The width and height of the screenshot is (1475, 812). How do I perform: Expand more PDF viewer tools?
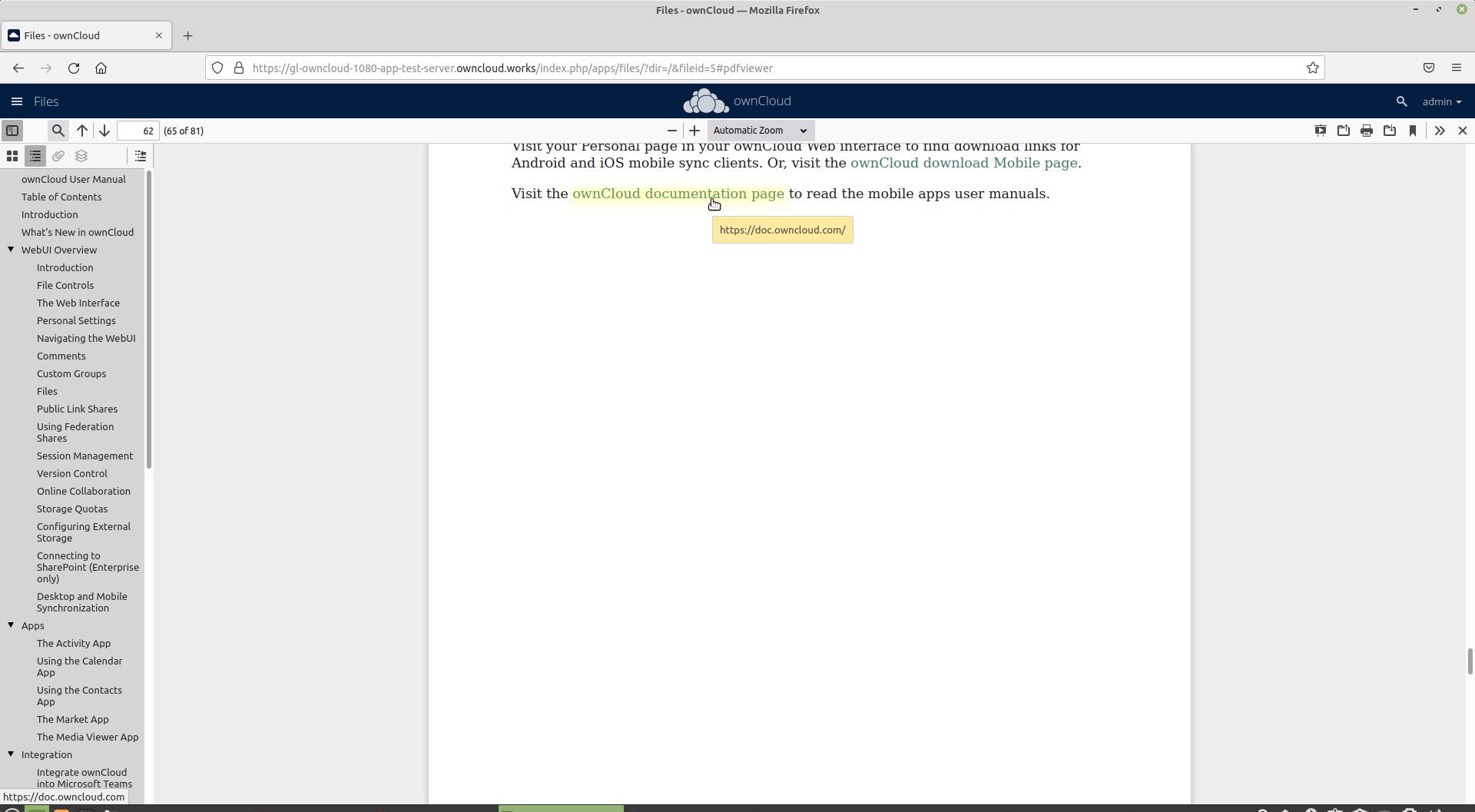tap(1440, 131)
